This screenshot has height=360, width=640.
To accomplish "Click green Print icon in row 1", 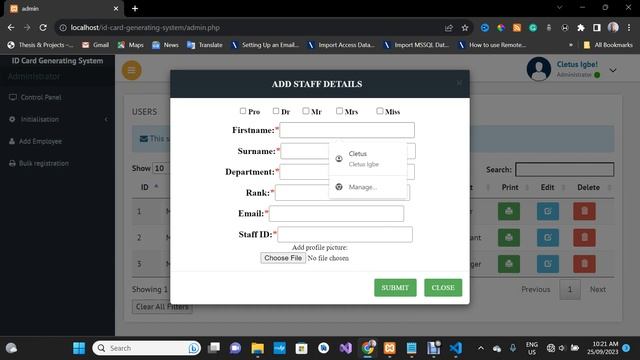I will coord(509,211).
